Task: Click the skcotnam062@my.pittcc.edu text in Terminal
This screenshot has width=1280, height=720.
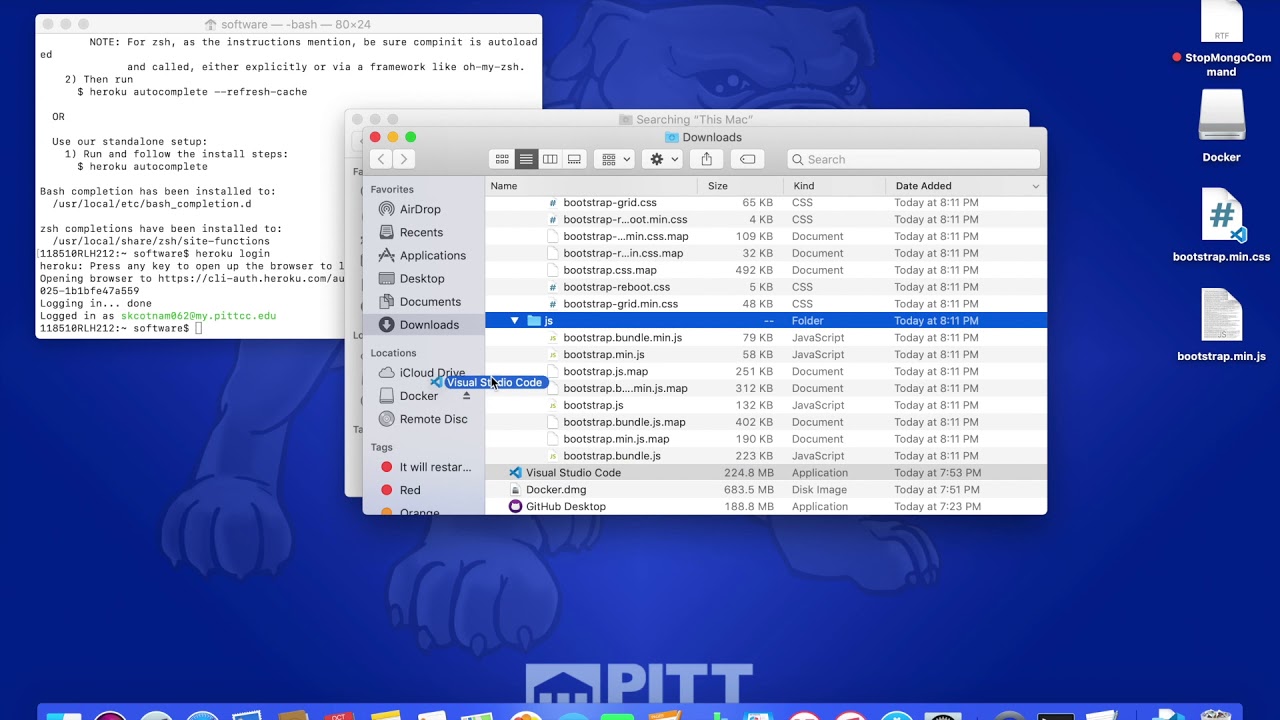Action: [198, 316]
